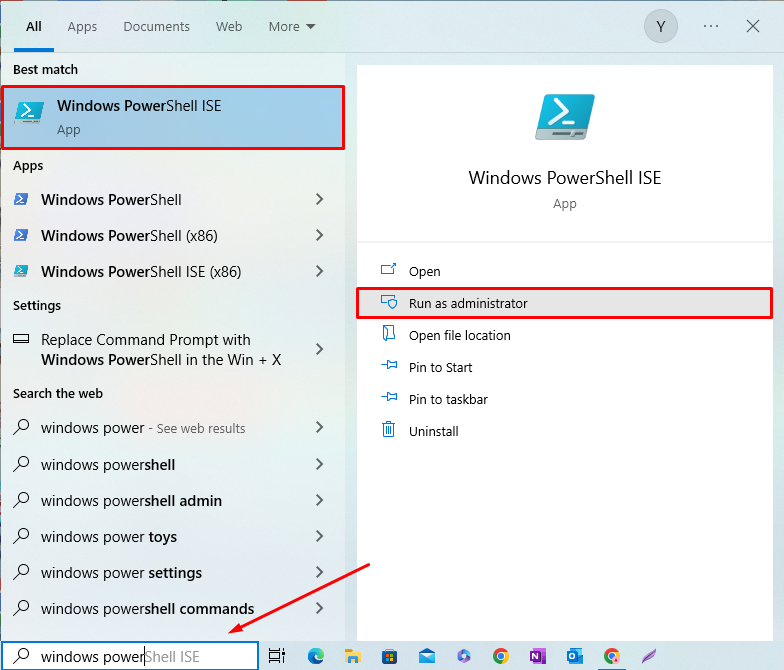Click the Pin to taskbar pin icon
Viewport: 784px width, 670px height.
389,397
